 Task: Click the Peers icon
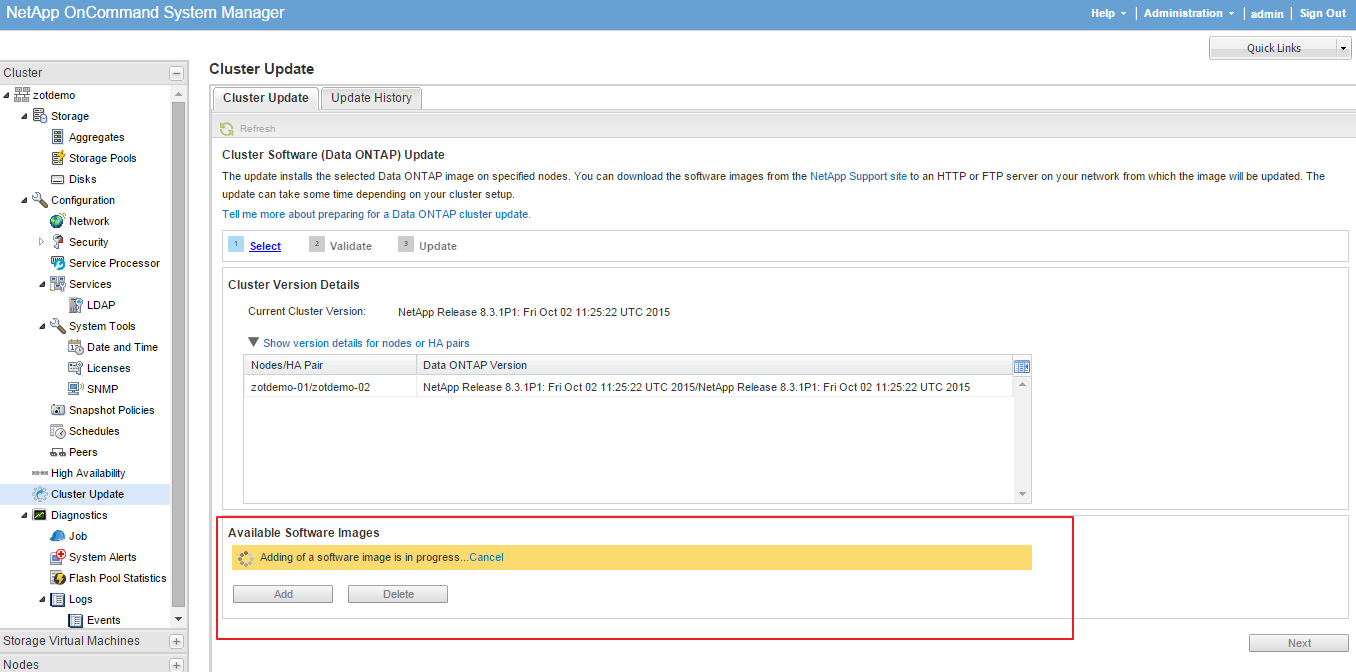(x=58, y=452)
